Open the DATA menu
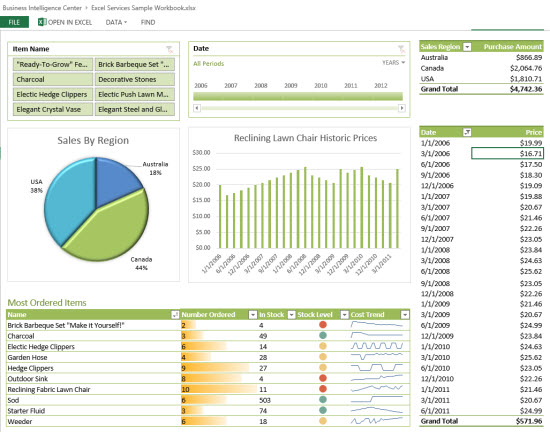Viewport: 550px width, 432px height. pos(116,22)
